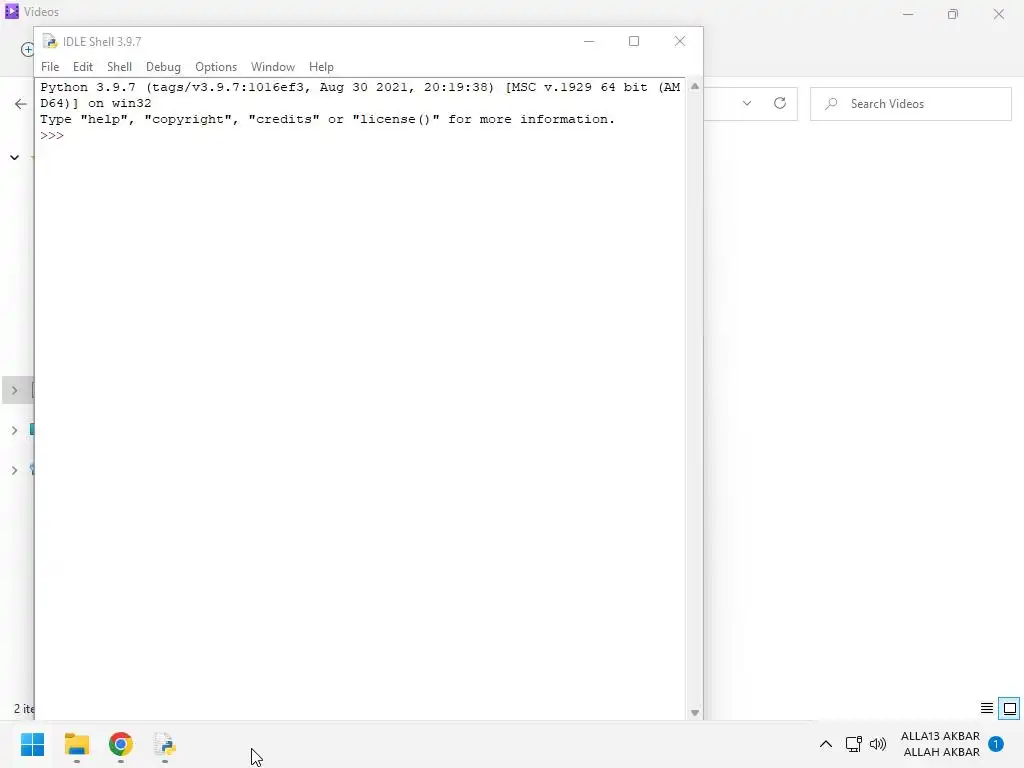Screen dimensions: 1024x768
Task: Open the Edit menu in IDLE Shell
Action: (82, 67)
